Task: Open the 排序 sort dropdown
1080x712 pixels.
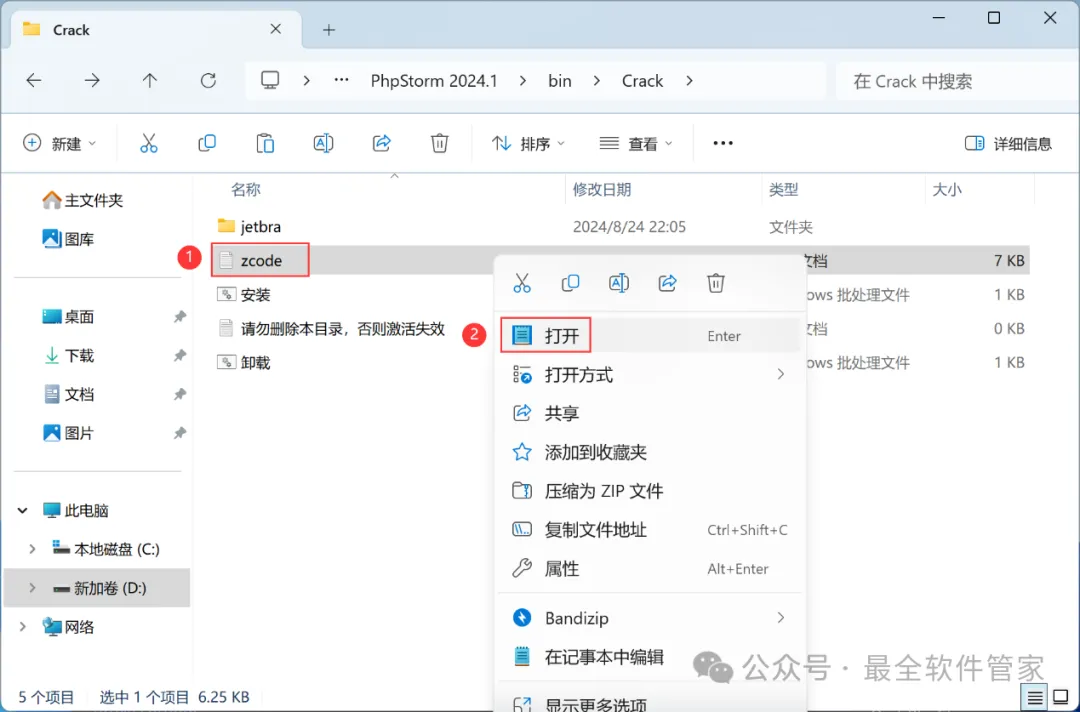Action: click(x=528, y=143)
